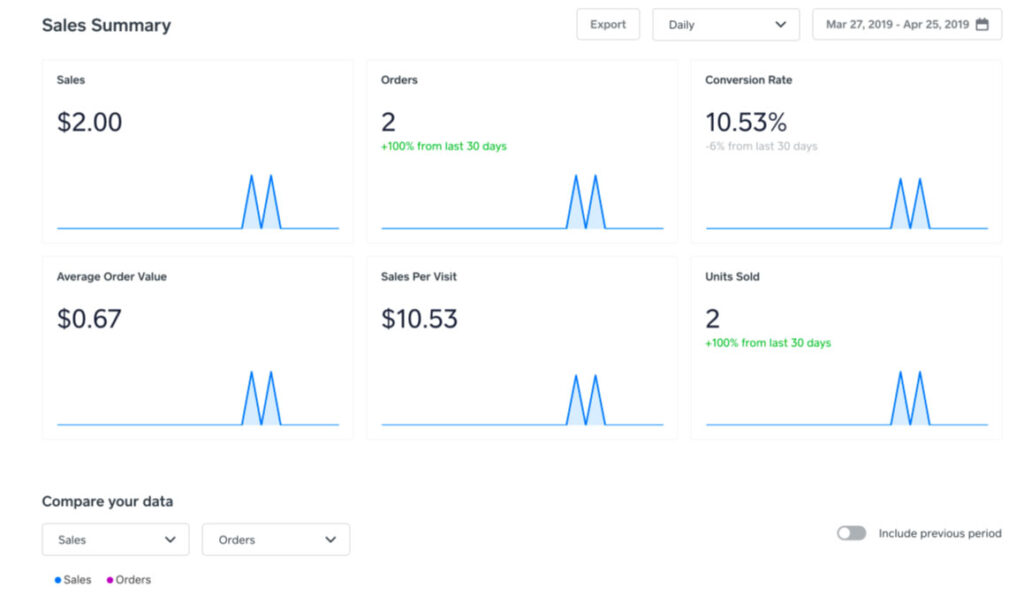
Task: Expand the Orders comparison dropdown
Action: click(275, 539)
